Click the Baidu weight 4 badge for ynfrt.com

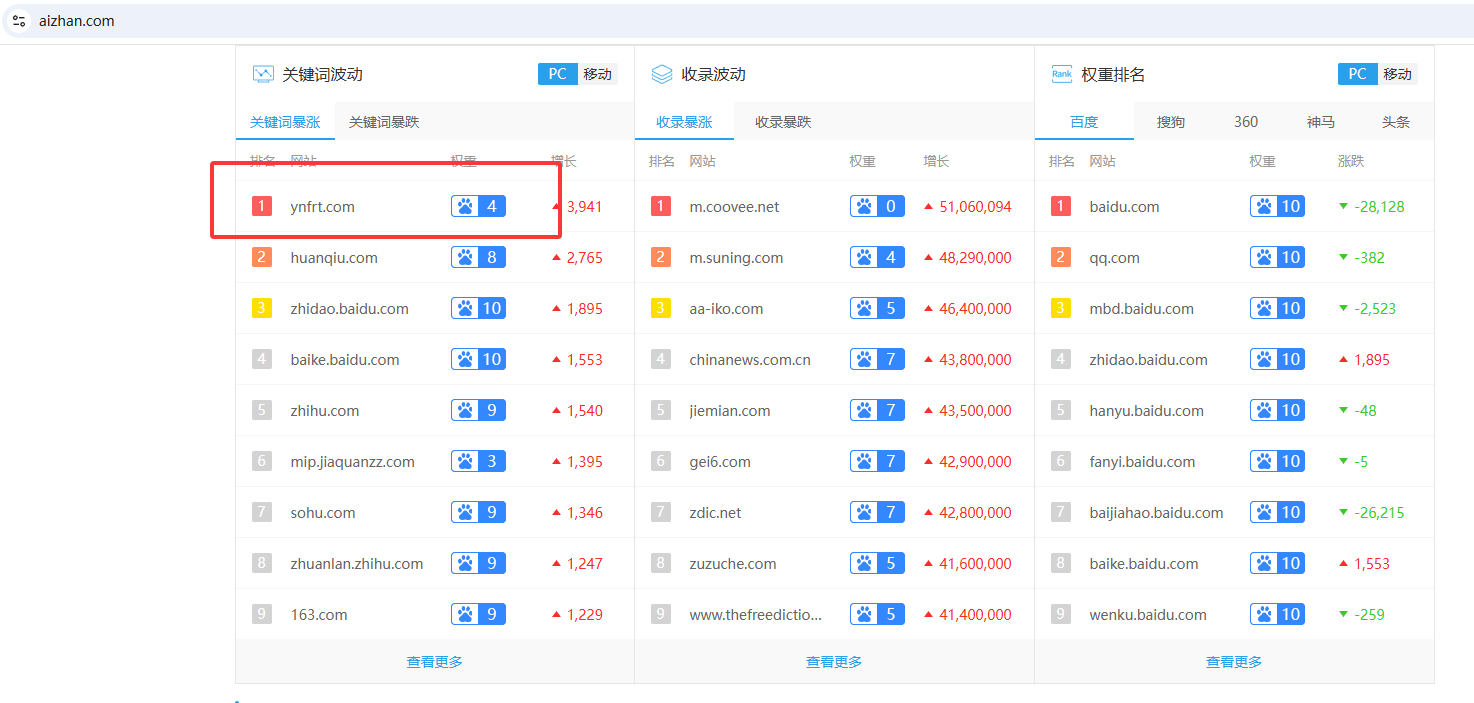478,206
